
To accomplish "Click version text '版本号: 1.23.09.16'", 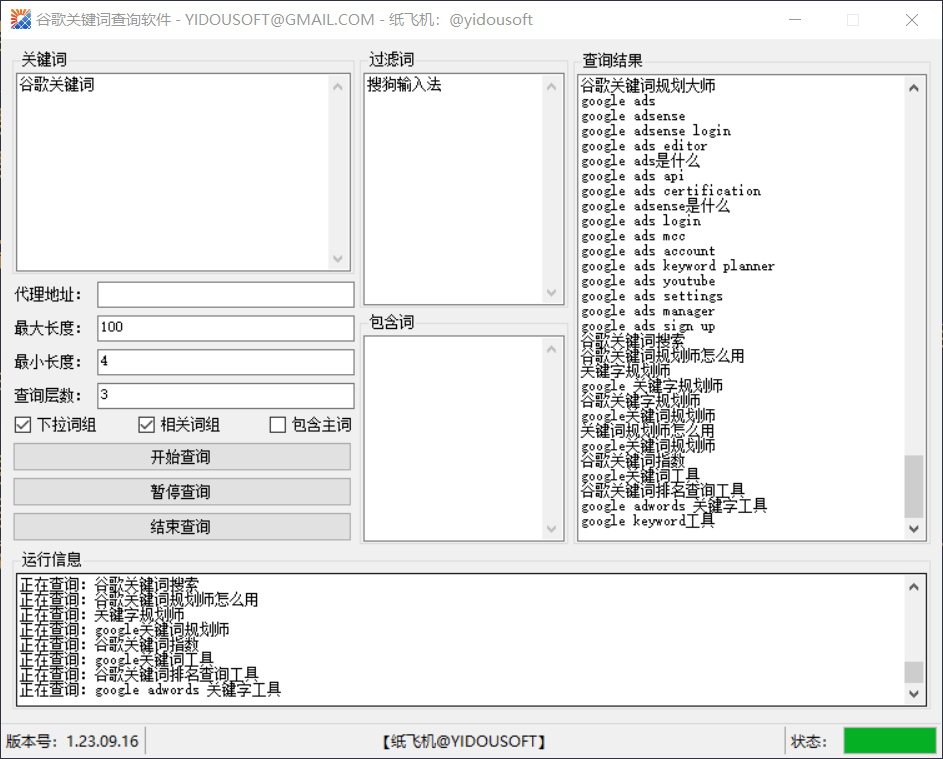I will [72, 742].
